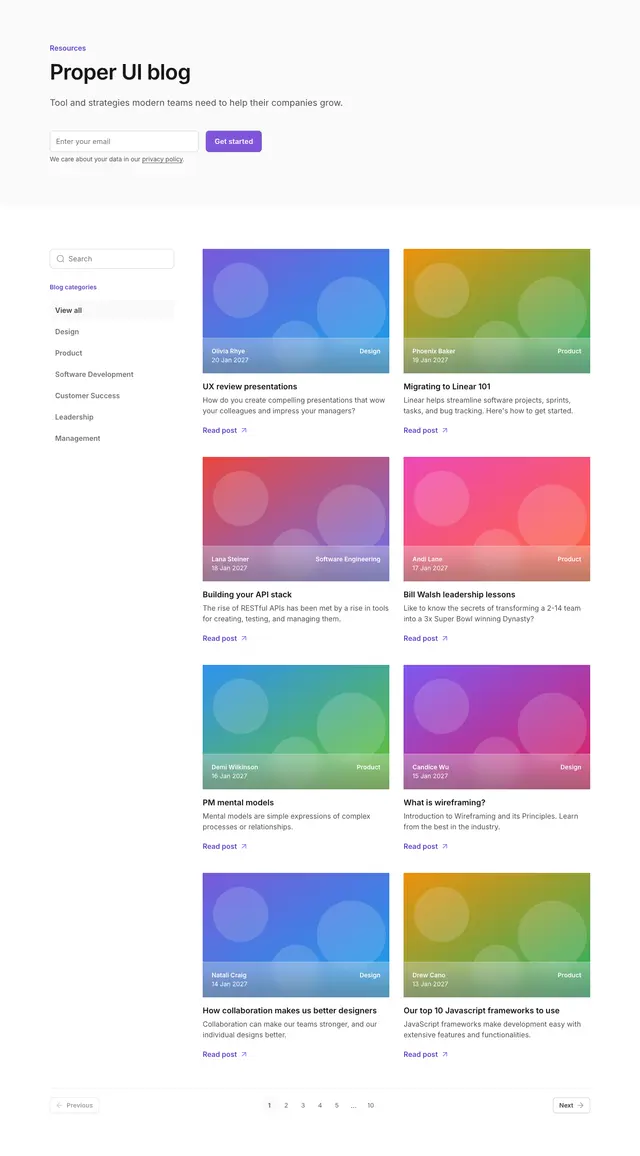Click arrow icon beside Bill Walsh Read post
Screen dimensions: 640x1156
tap(445, 638)
